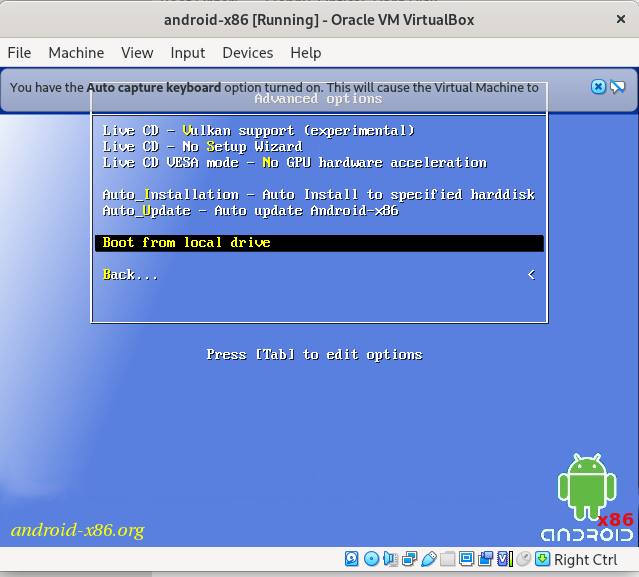Viewport: 639px width, 577px height.
Task: Click the USB devices status icon
Action: [x=428, y=559]
